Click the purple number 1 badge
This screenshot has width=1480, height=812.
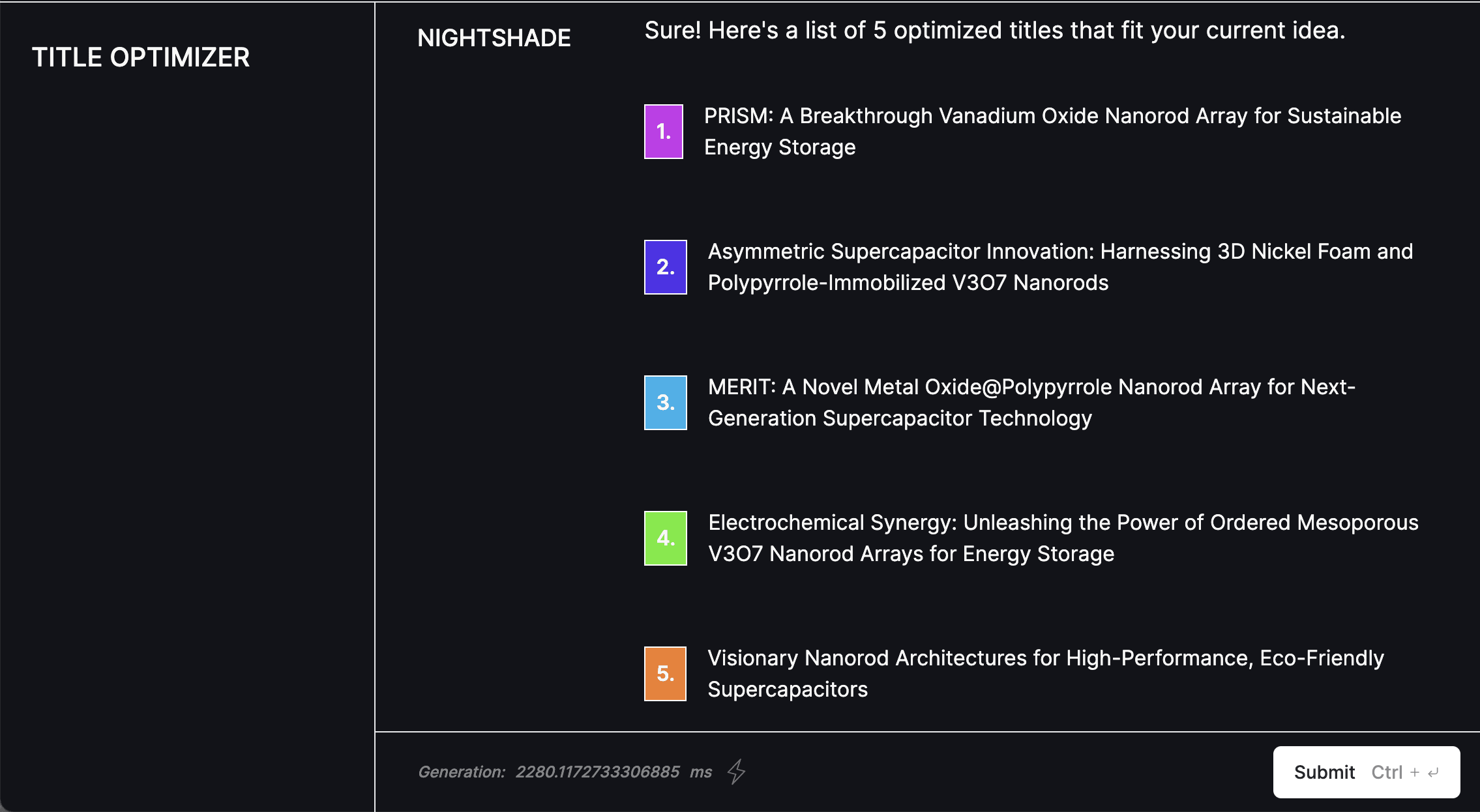(664, 132)
